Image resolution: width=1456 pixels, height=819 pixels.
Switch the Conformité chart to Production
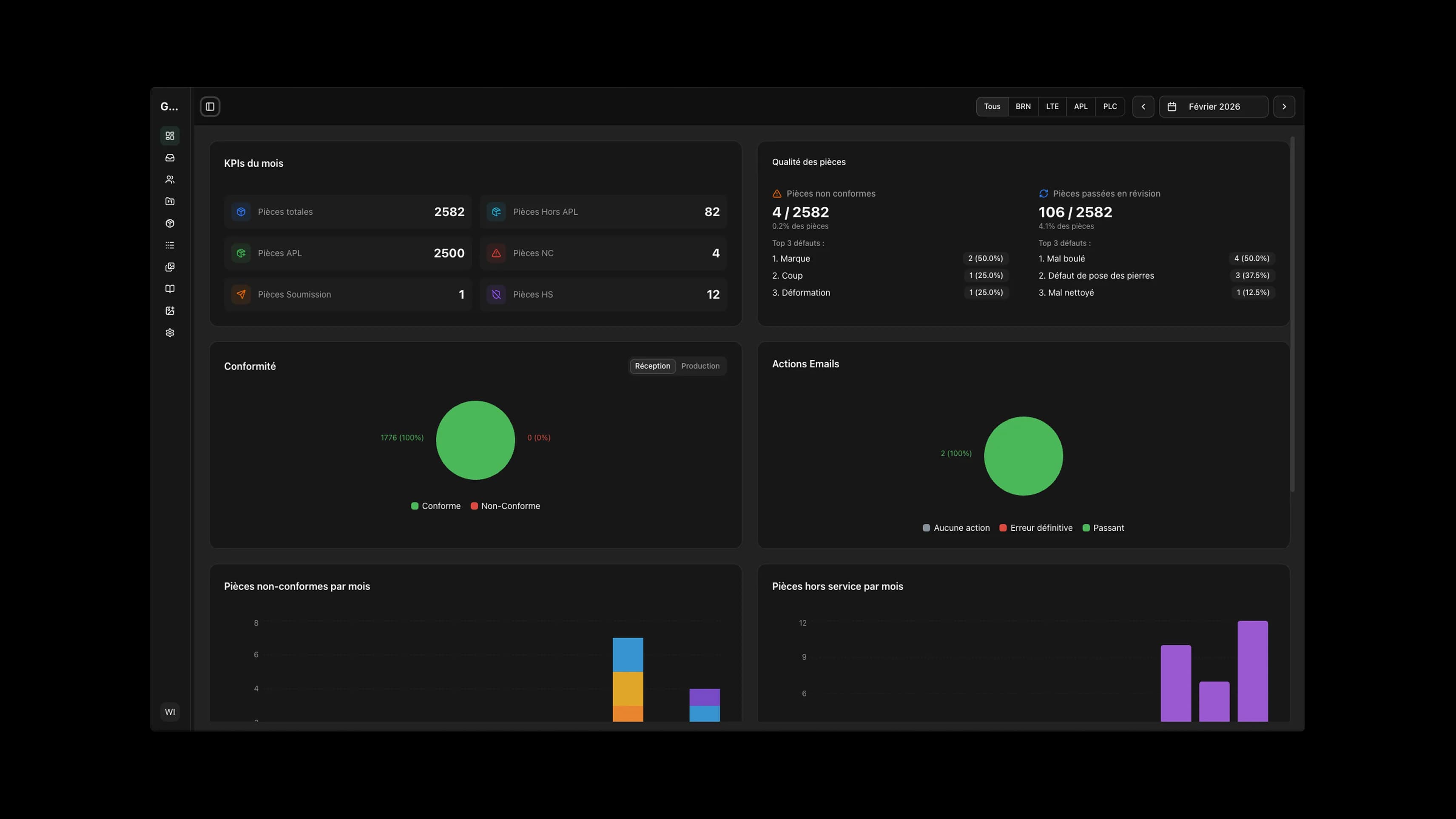(x=700, y=366)
